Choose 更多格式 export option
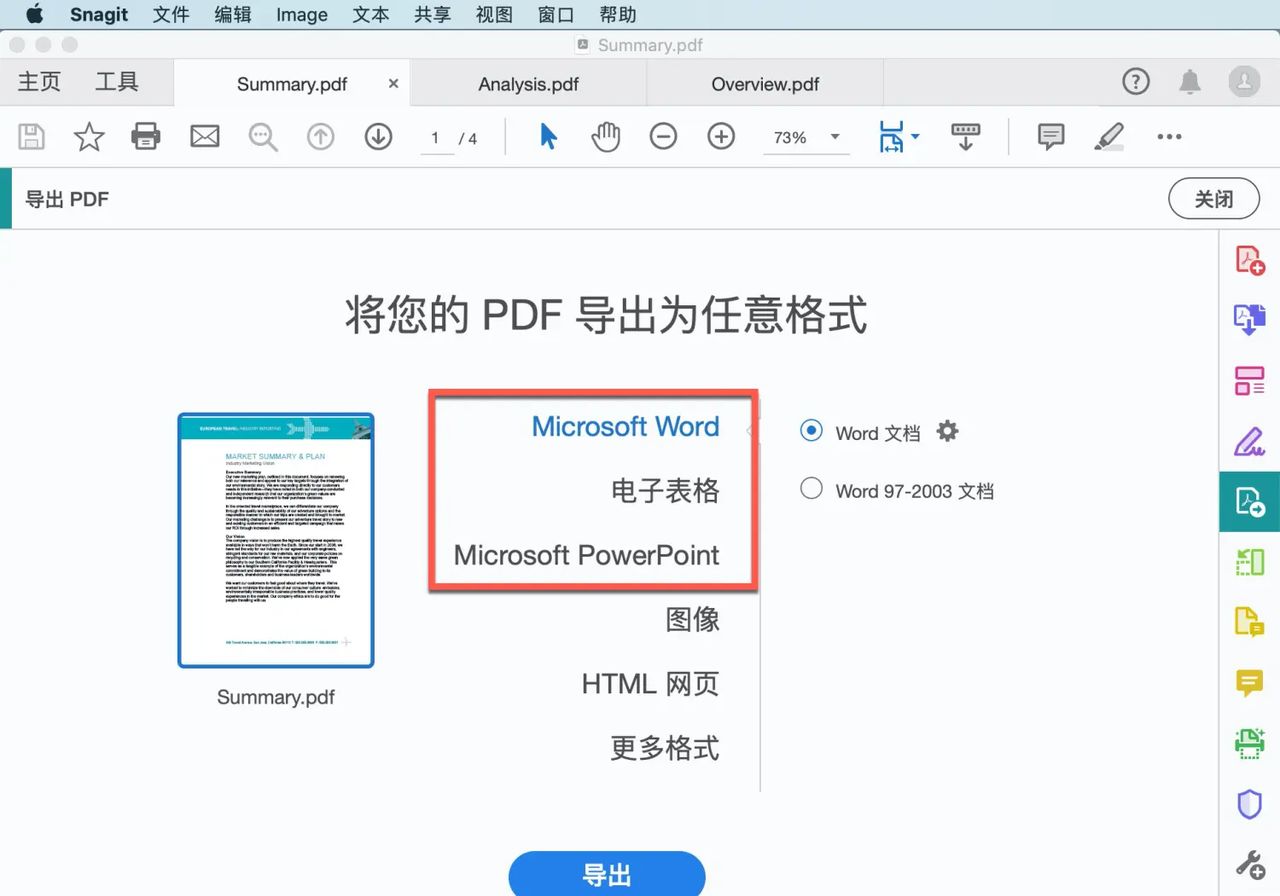 [x=665, y=747]
